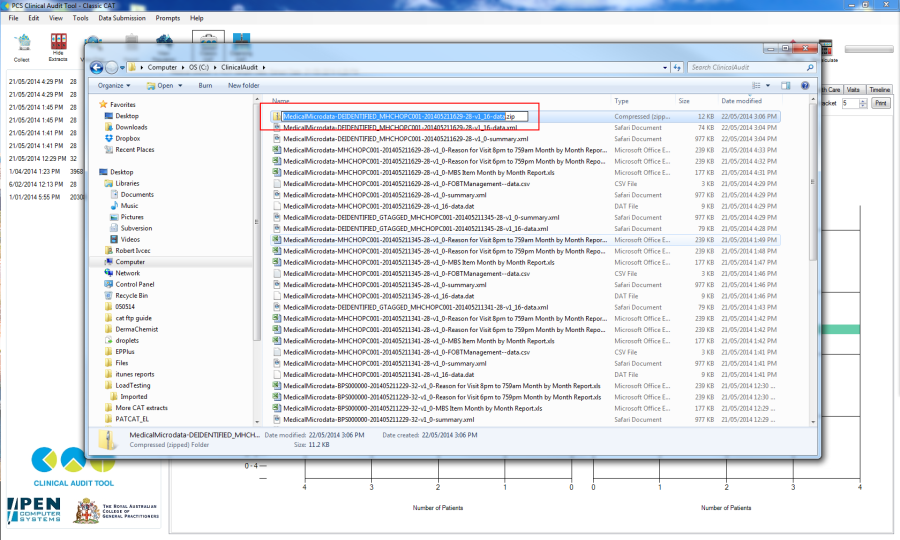Image resolution: width=900 pixels, height=540 pixels.
Task: Click Burn in the Explorer toolbar
Action: 205,86
